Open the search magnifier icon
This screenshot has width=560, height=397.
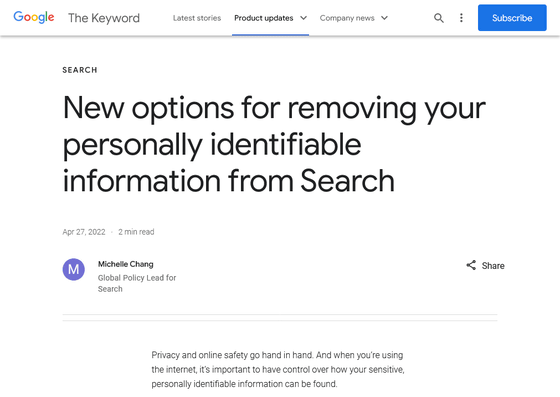(439, 18)
